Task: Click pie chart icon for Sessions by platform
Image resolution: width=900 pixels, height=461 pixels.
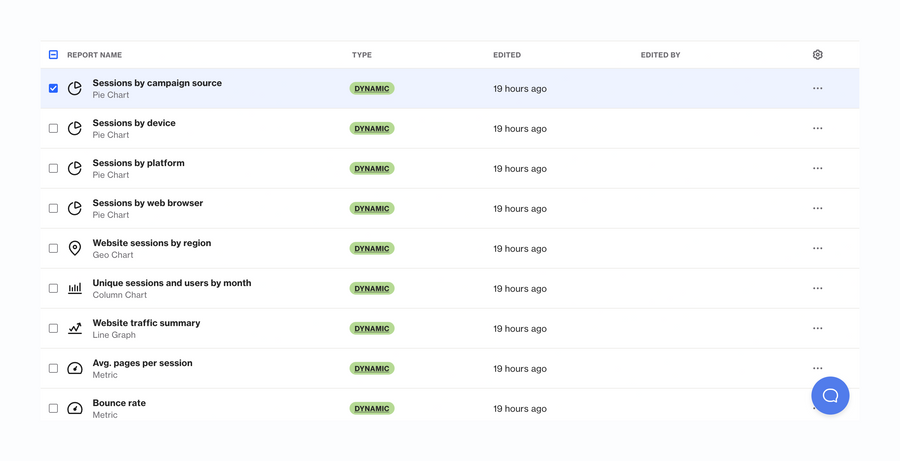Action: [75, 168]
